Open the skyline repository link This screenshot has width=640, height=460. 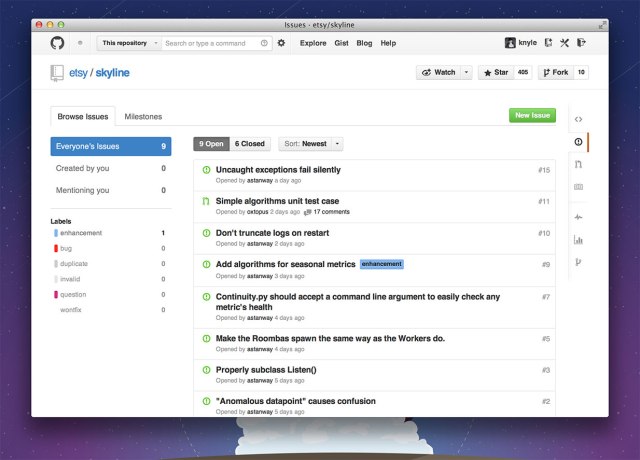pyautogui.click(x=113, y=73)
